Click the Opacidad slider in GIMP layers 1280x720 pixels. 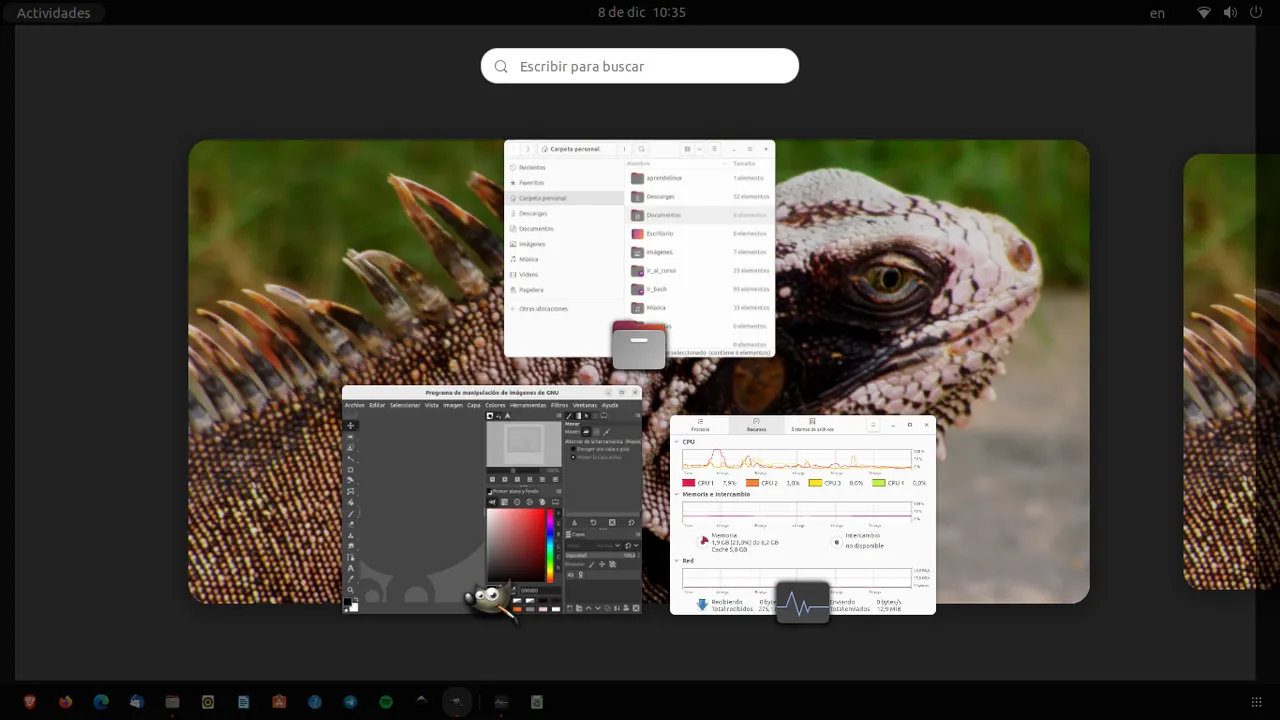(x=603, y=556)
